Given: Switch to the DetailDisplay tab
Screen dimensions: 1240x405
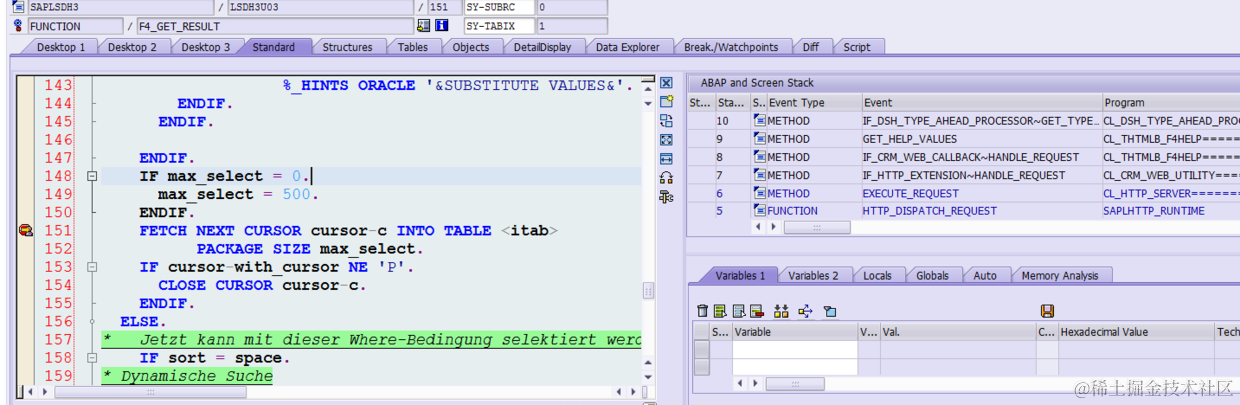Looking at the screenshot, I should [x=543, y=47].
